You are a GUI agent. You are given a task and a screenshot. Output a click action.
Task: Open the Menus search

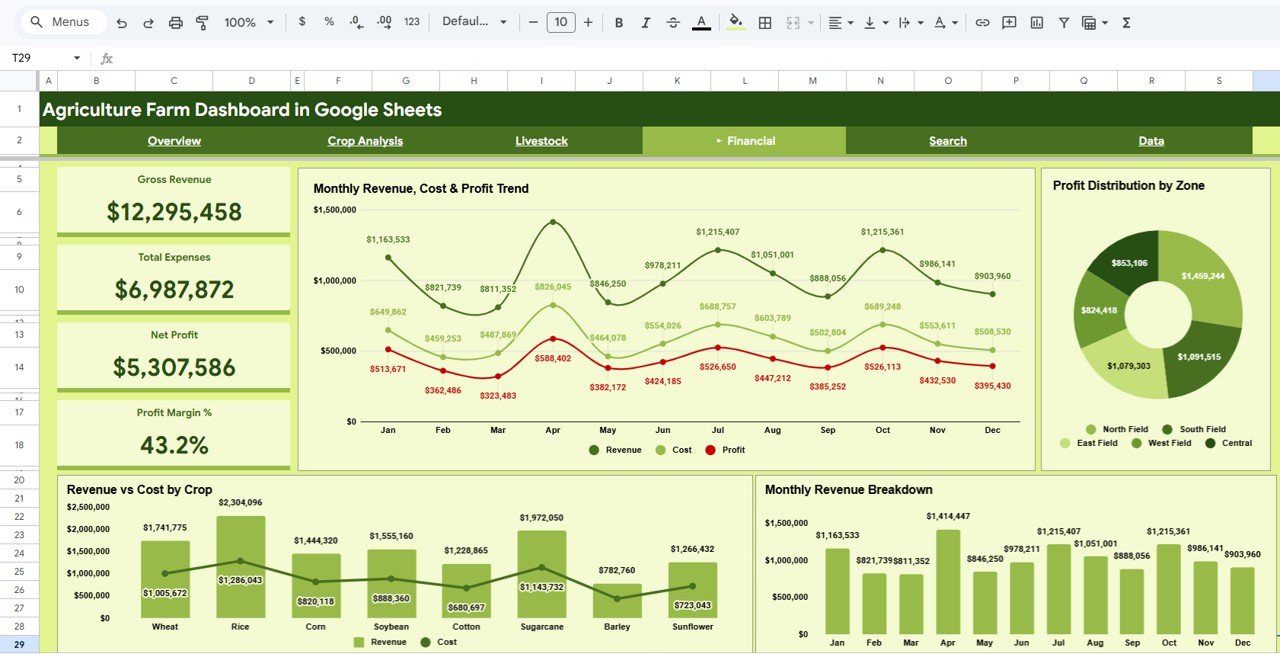(x=62, y=21)
